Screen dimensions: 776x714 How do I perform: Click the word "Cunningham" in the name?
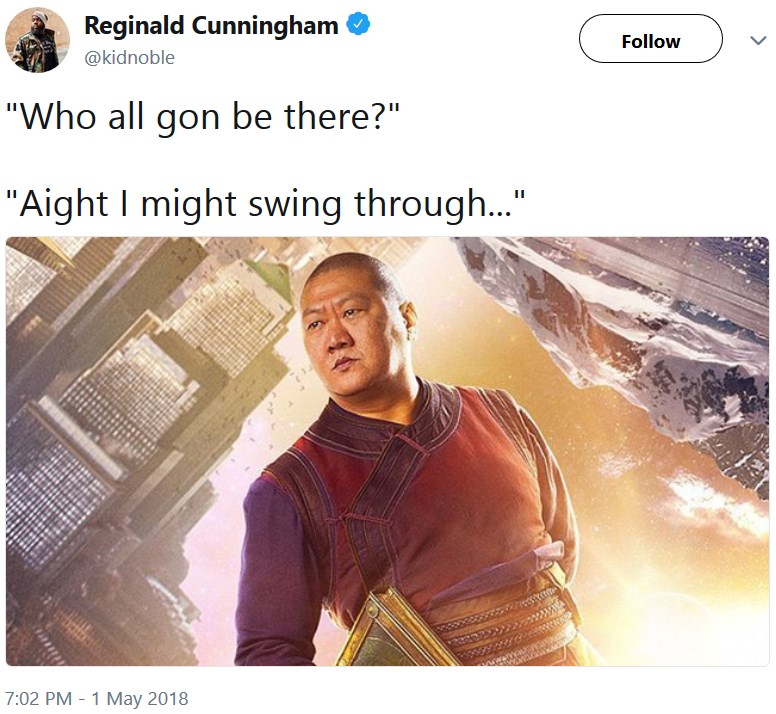click(x=265, y=25)
